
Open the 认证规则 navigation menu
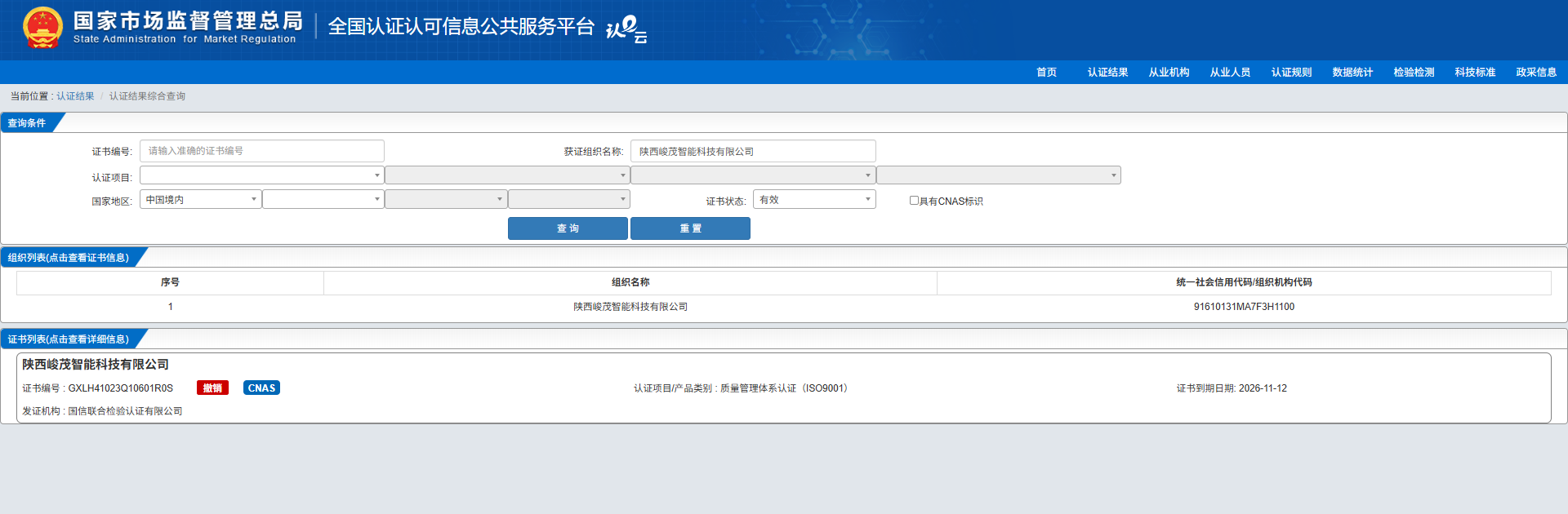coord(1291,73)
